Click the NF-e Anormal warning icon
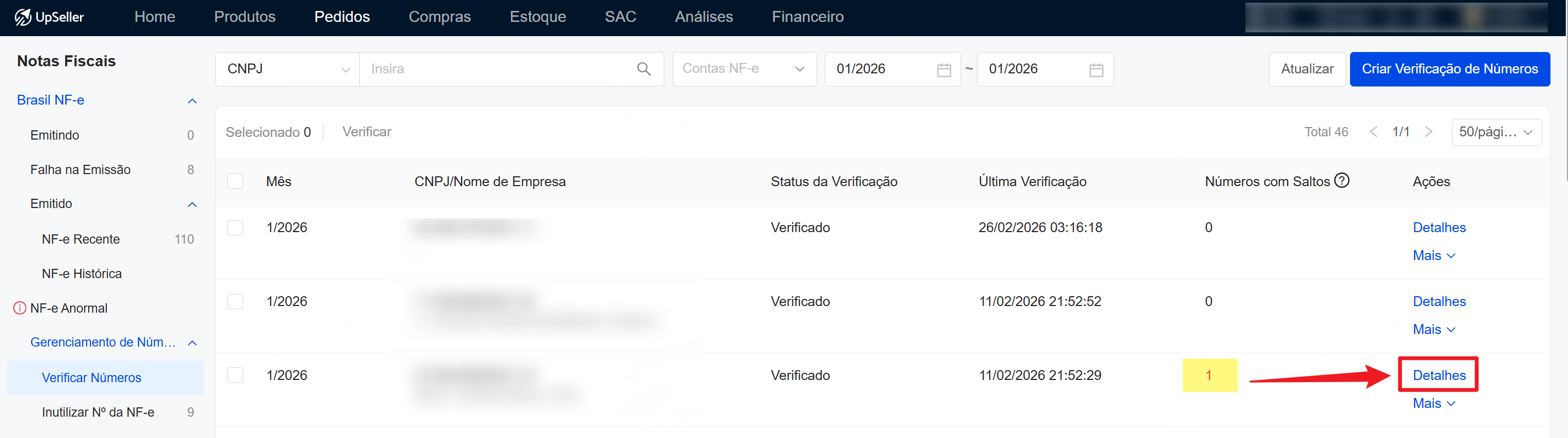 20,308
